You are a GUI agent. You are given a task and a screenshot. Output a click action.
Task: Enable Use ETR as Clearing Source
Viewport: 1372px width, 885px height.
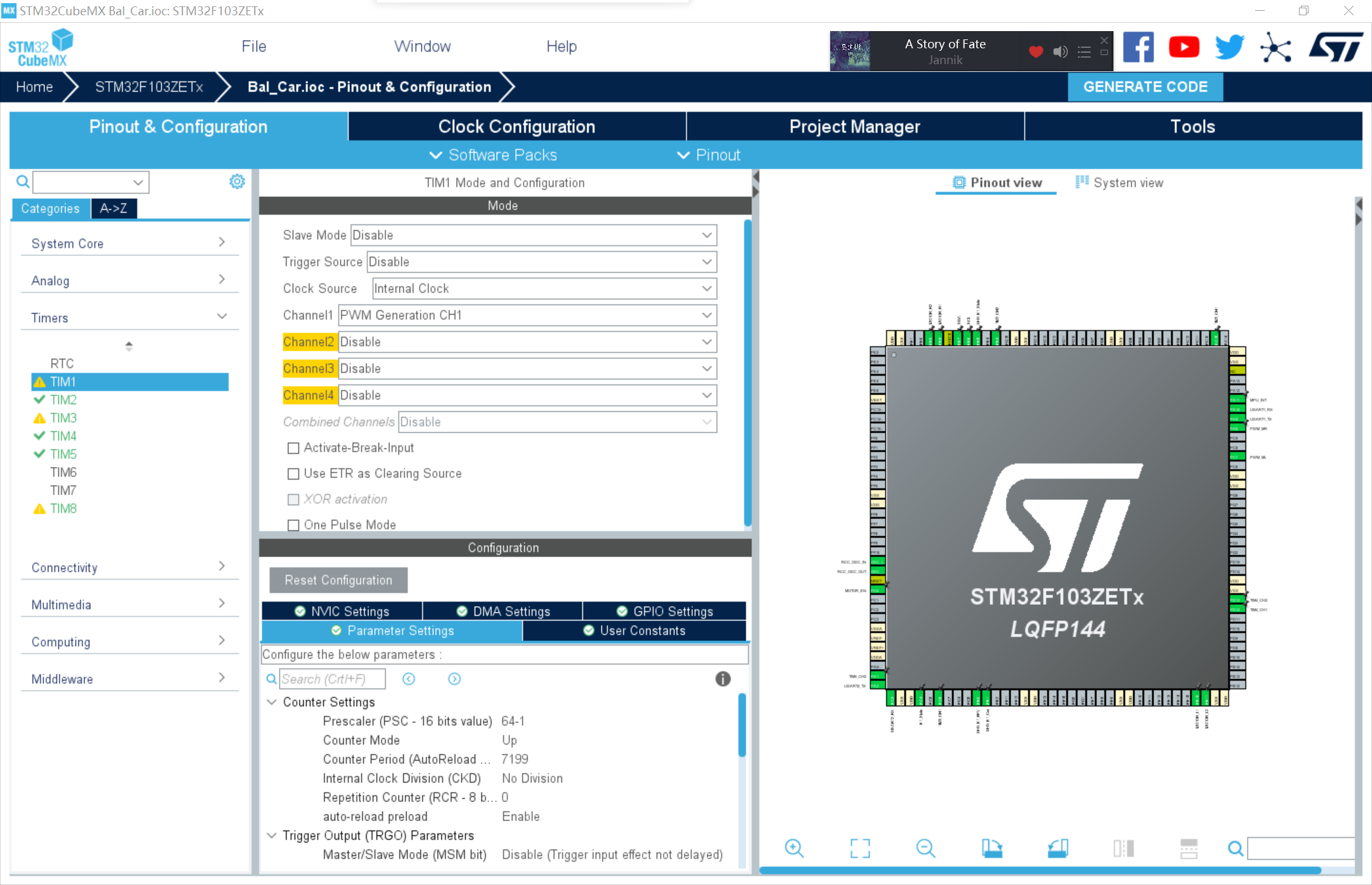(293, 473)
